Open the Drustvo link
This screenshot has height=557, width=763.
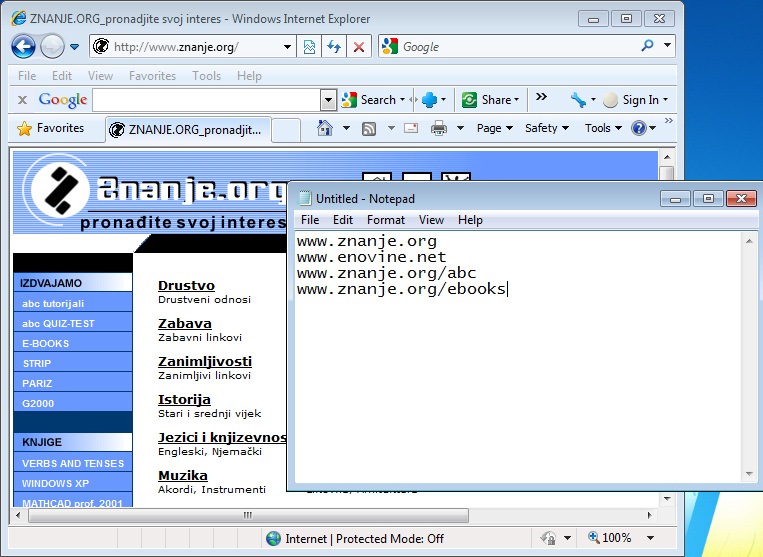coord(186,285)
